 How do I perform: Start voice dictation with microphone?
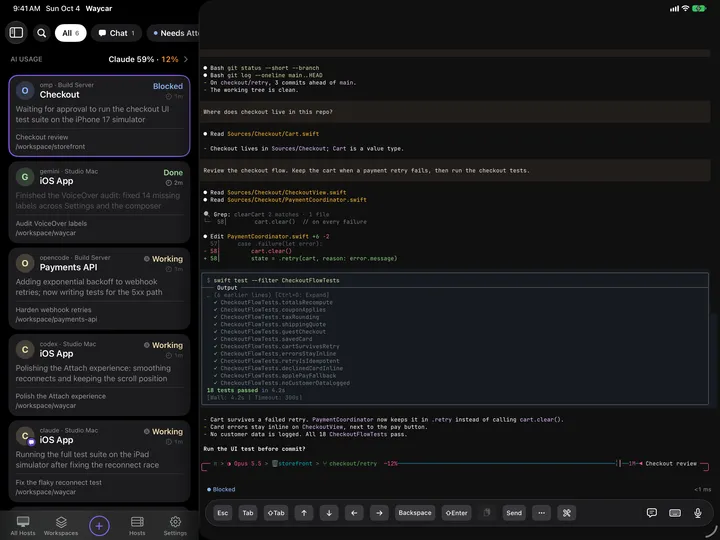(698, 513)
